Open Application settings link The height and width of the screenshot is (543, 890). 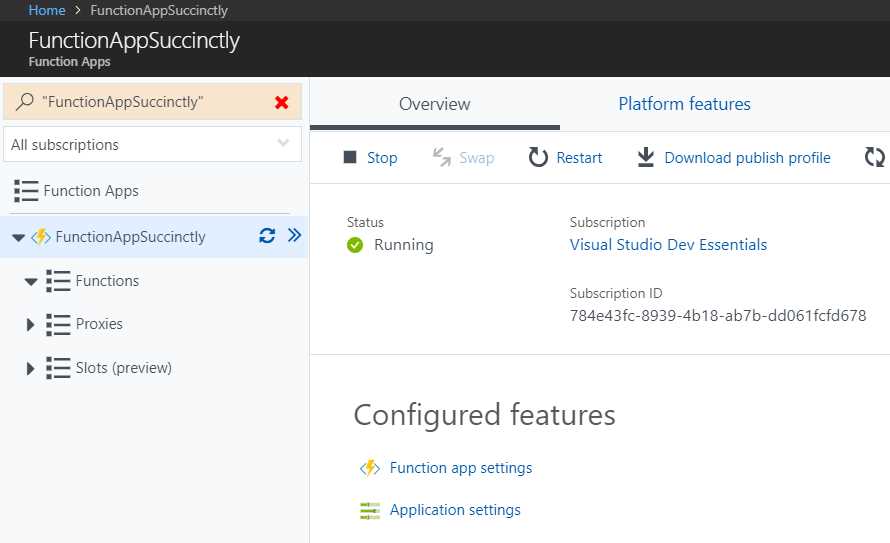[x=455, y=510]
